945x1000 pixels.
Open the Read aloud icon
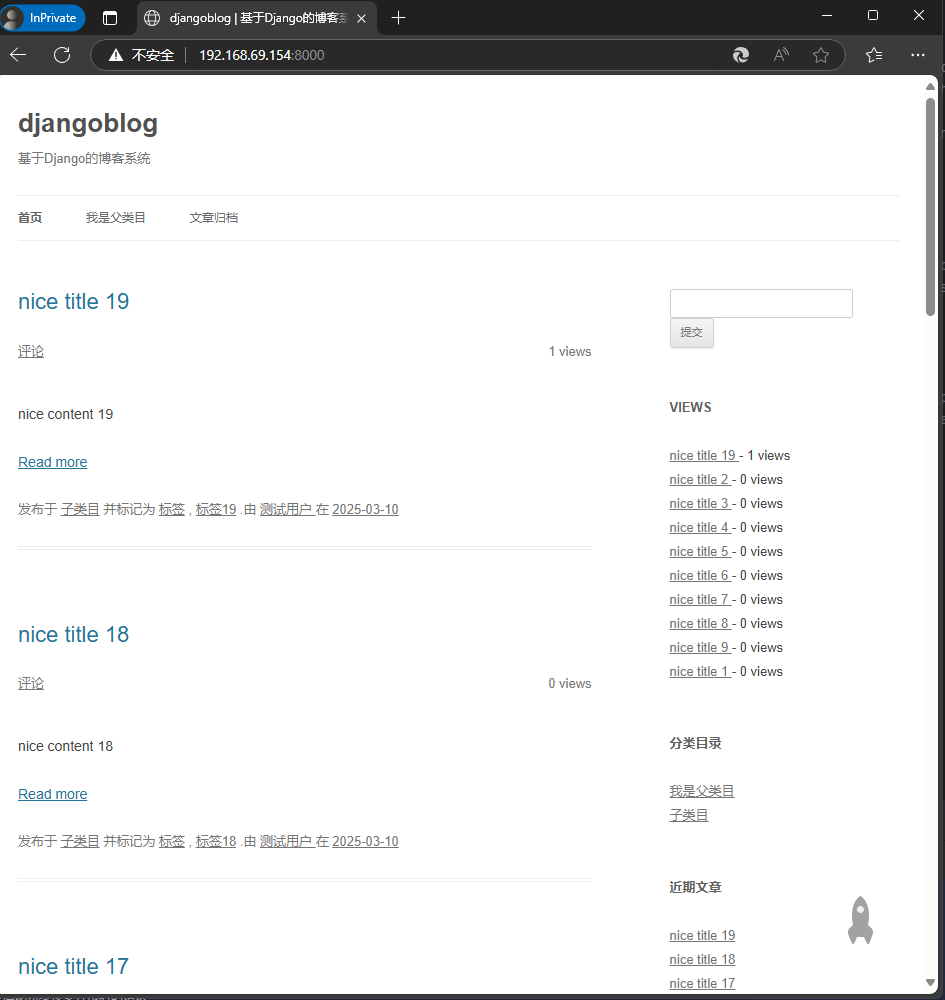780,55
